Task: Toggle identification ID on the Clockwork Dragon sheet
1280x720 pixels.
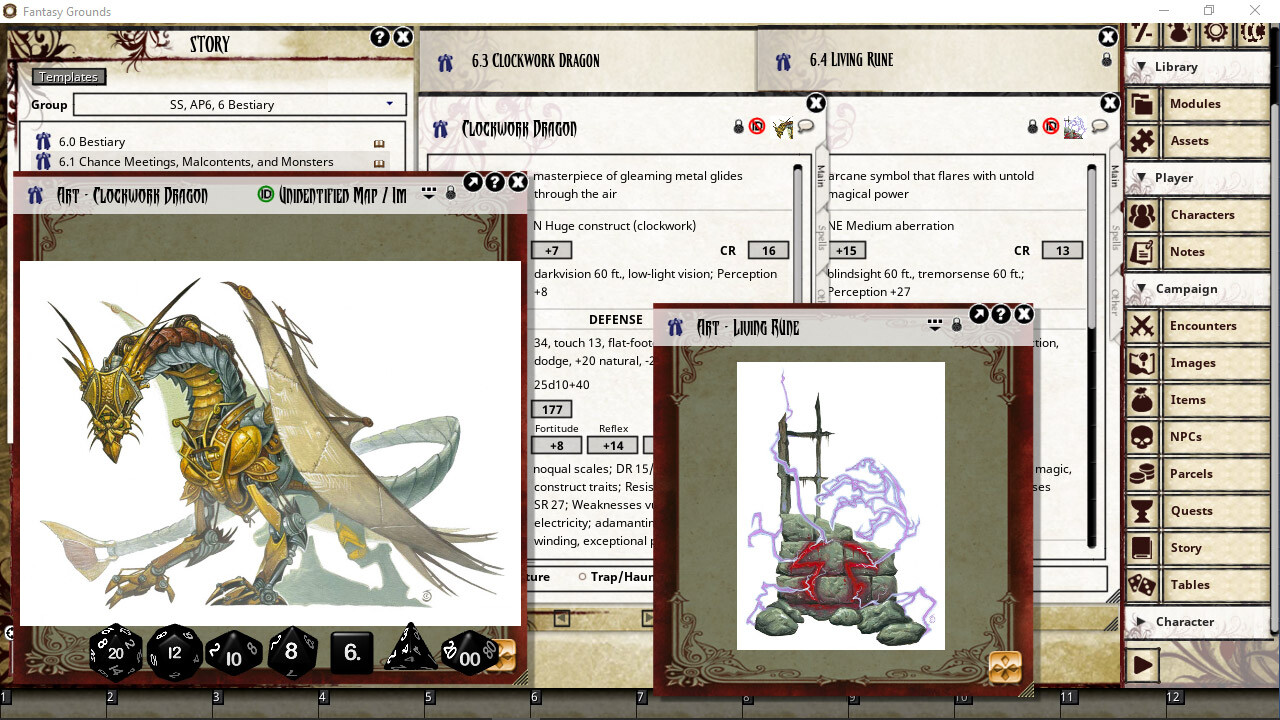Action: coord(756,126)
